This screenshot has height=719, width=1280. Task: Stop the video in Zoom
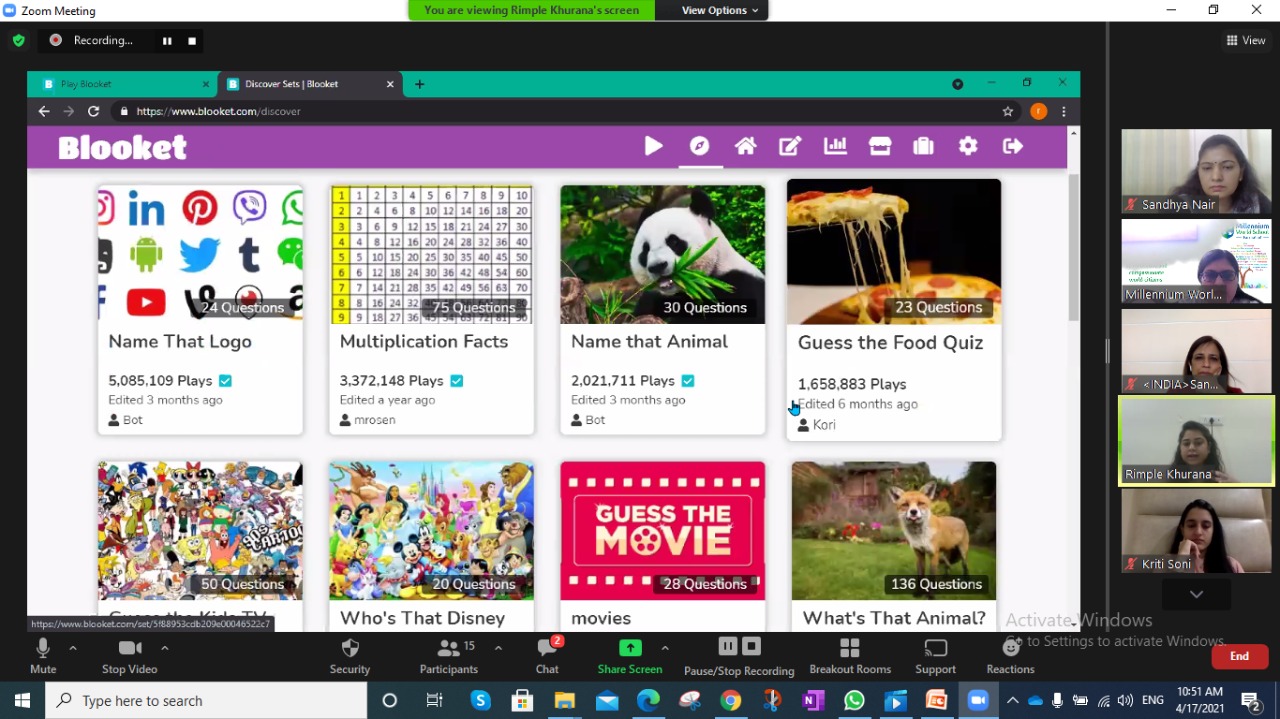(130, 656)
